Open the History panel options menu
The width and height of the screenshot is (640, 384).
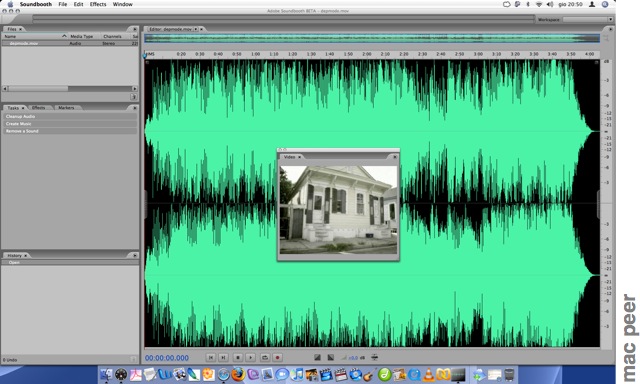pos(134,255)
